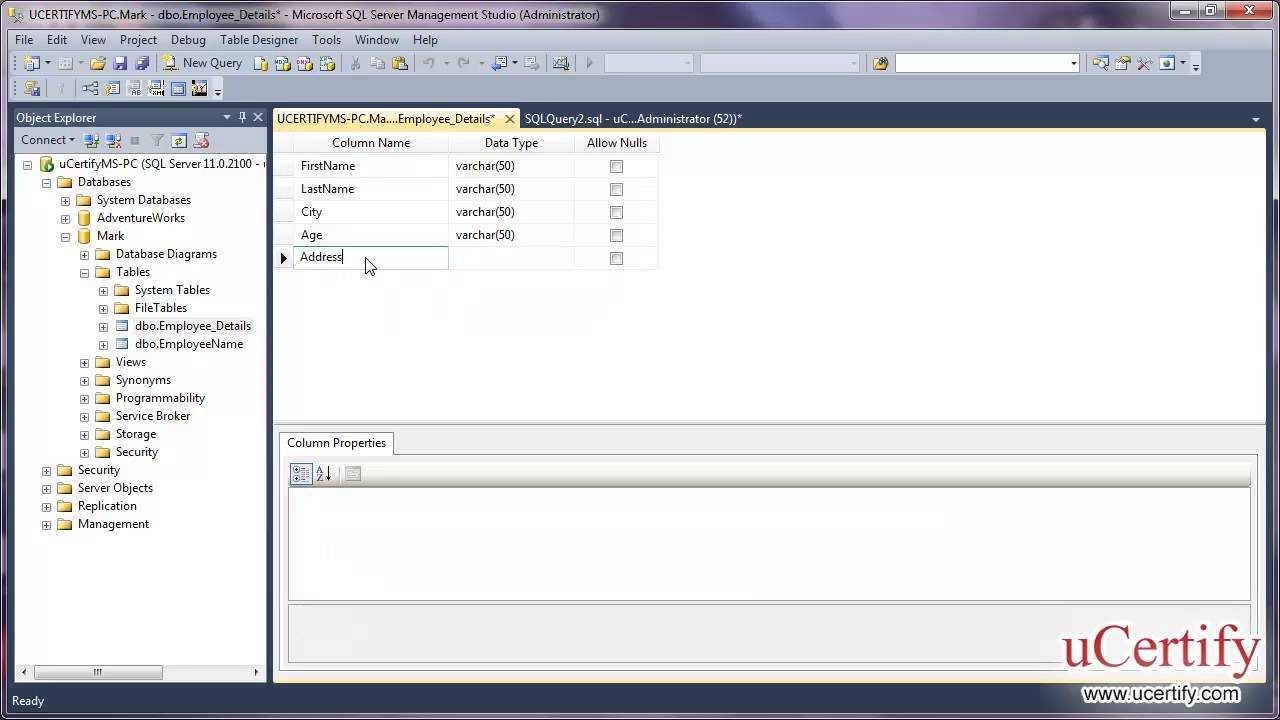
Task: Click the Categorized view icon in Column Properties
Action: tap(301, 474)
